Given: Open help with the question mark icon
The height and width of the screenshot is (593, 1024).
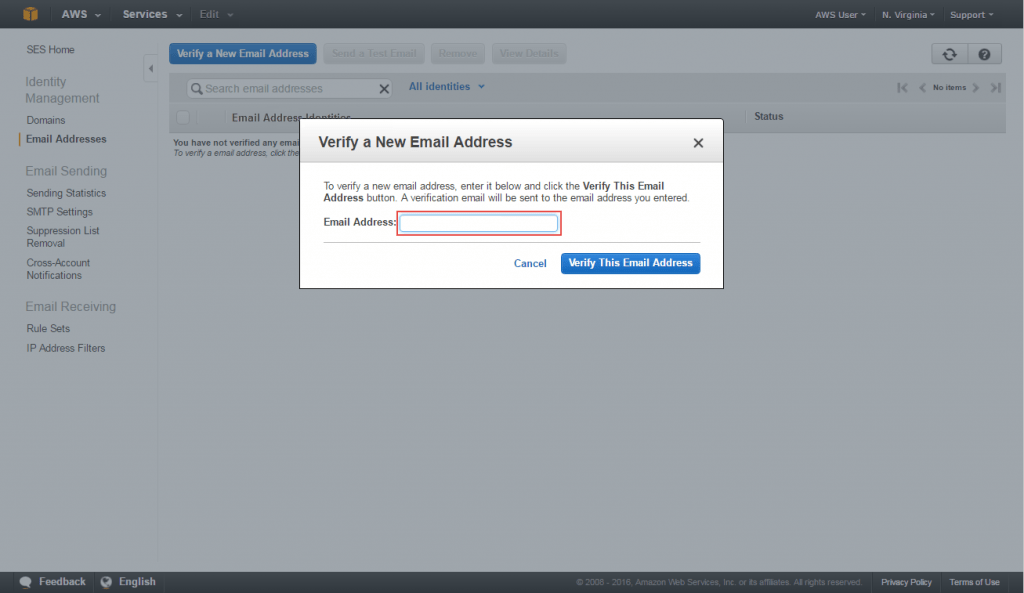Looking at the screenshot, I should (984, 55).
